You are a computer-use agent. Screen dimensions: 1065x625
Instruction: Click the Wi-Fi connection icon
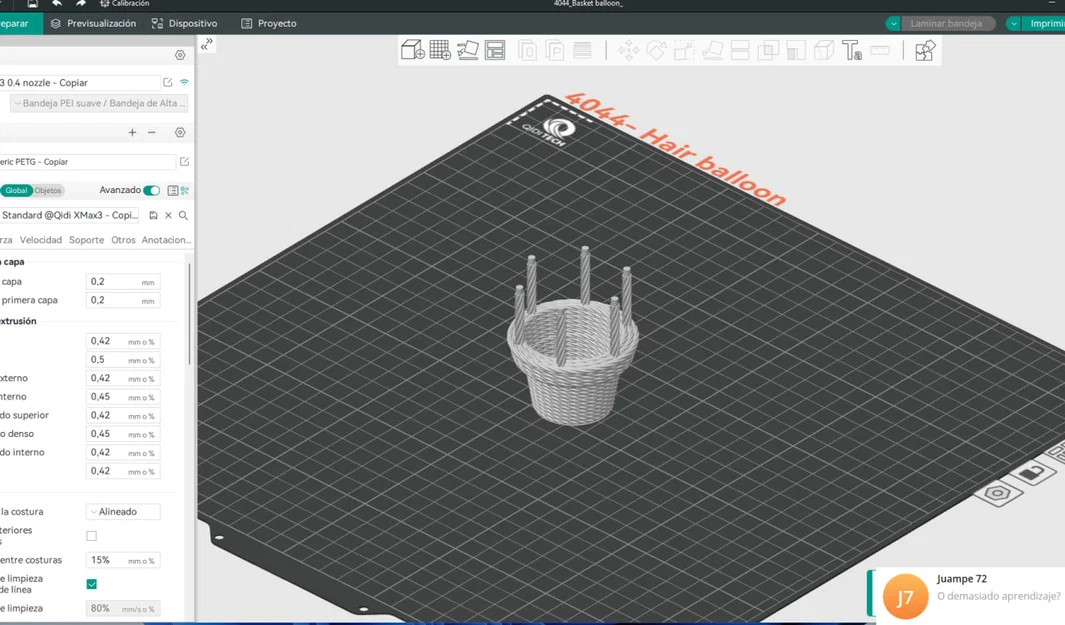coord(184,82)
